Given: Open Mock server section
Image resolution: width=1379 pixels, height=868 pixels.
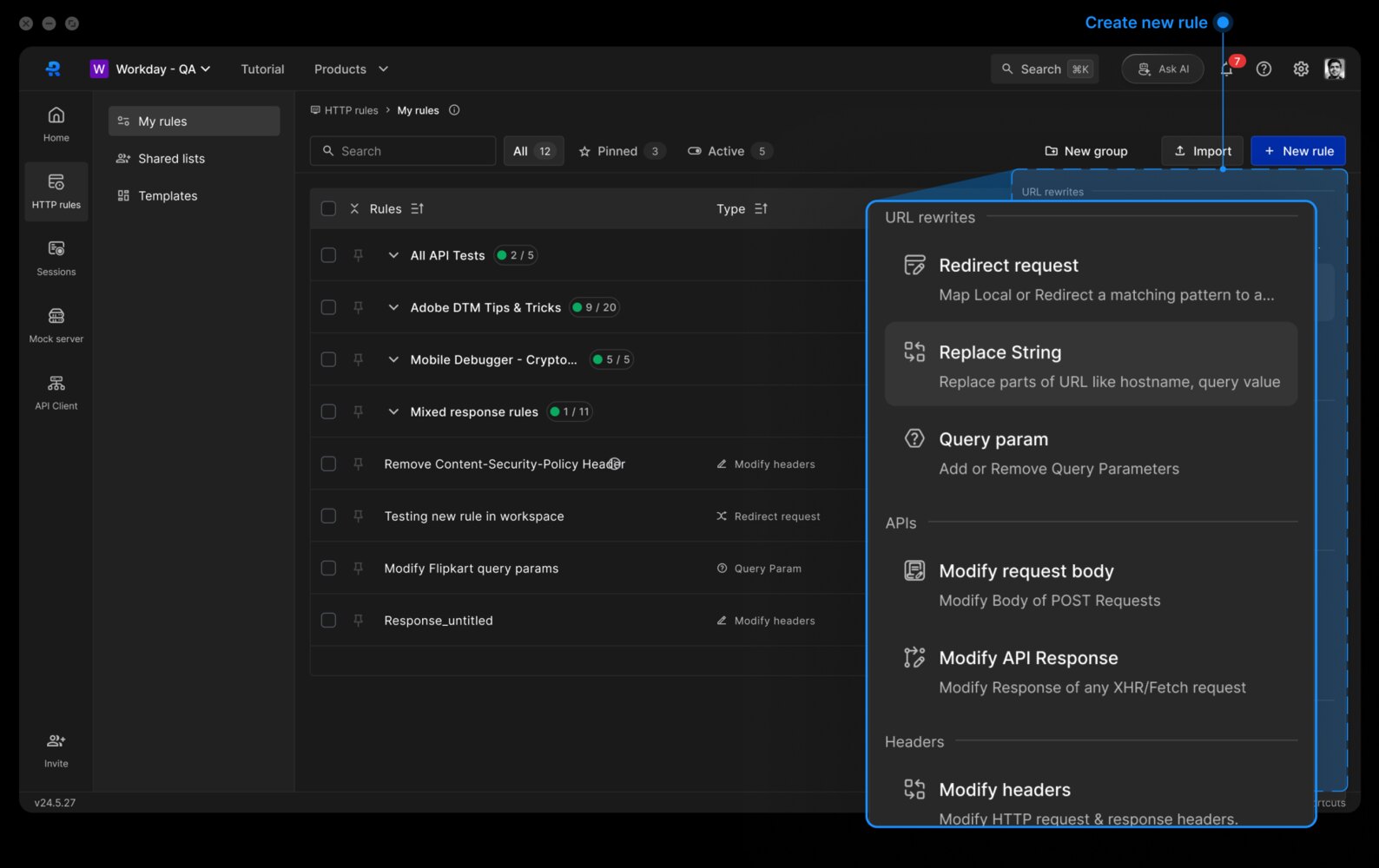Looking at the screenshot, I should pyautogui.click(x=56, y=325).
